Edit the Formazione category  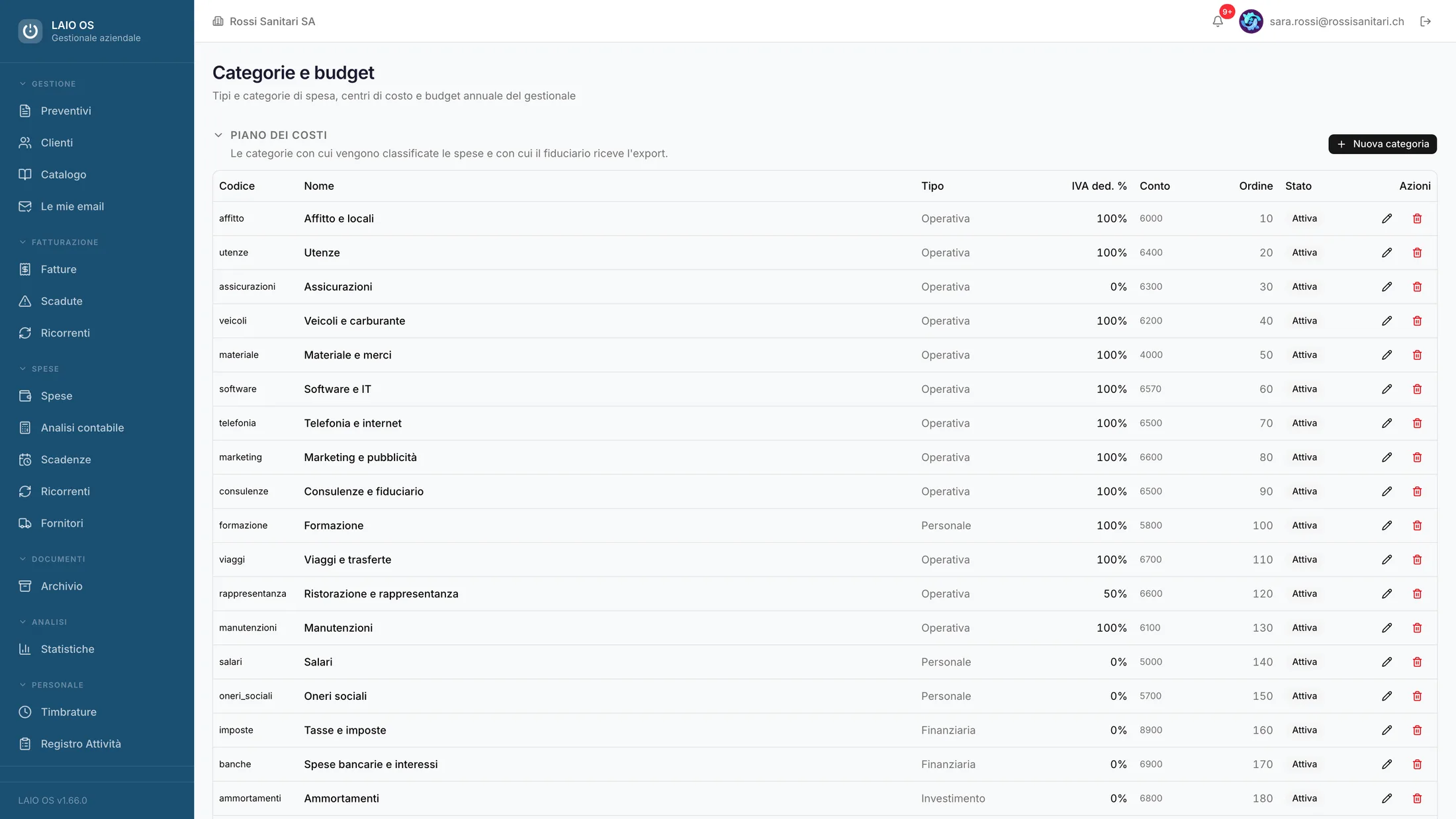[1387, 525]
